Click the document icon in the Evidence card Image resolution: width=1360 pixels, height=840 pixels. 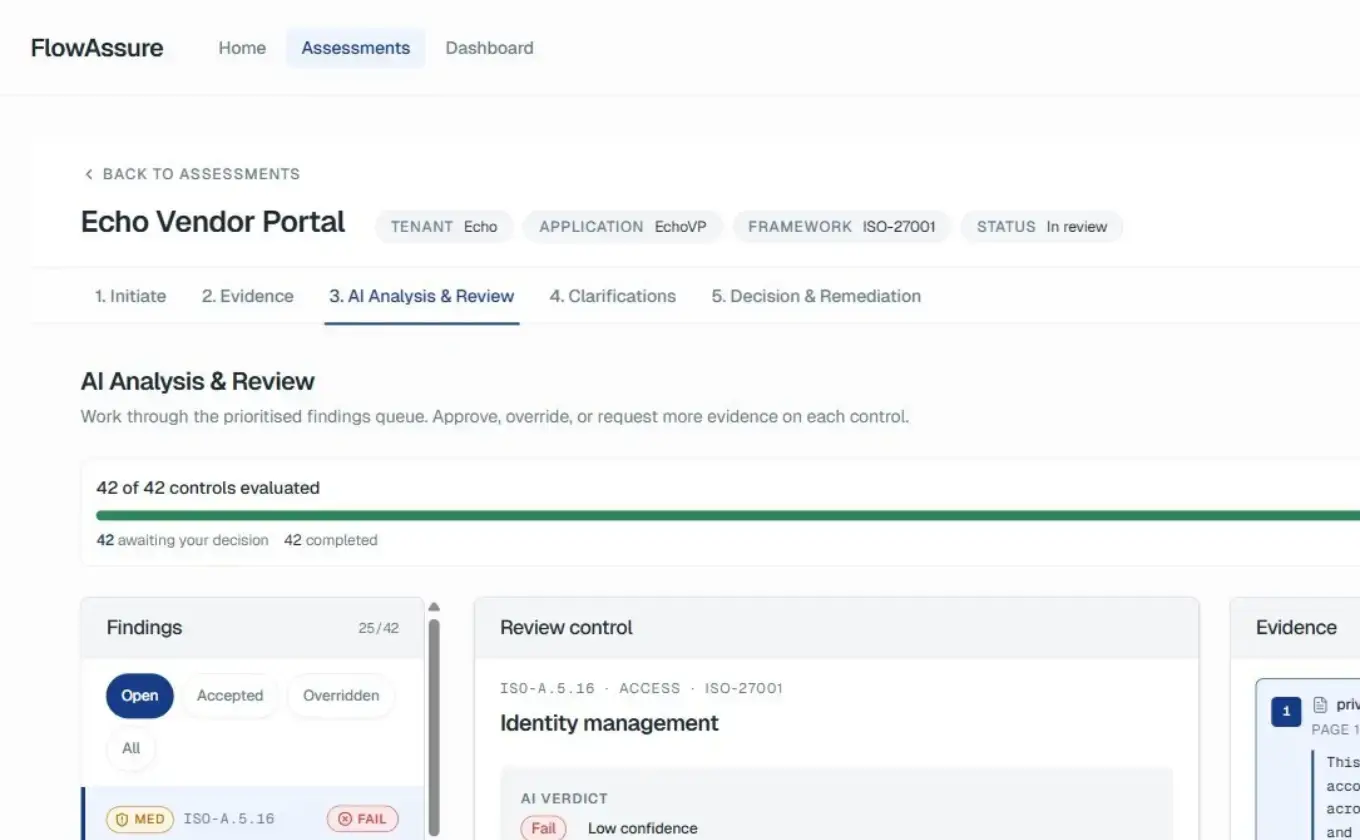pos(1320,704)
